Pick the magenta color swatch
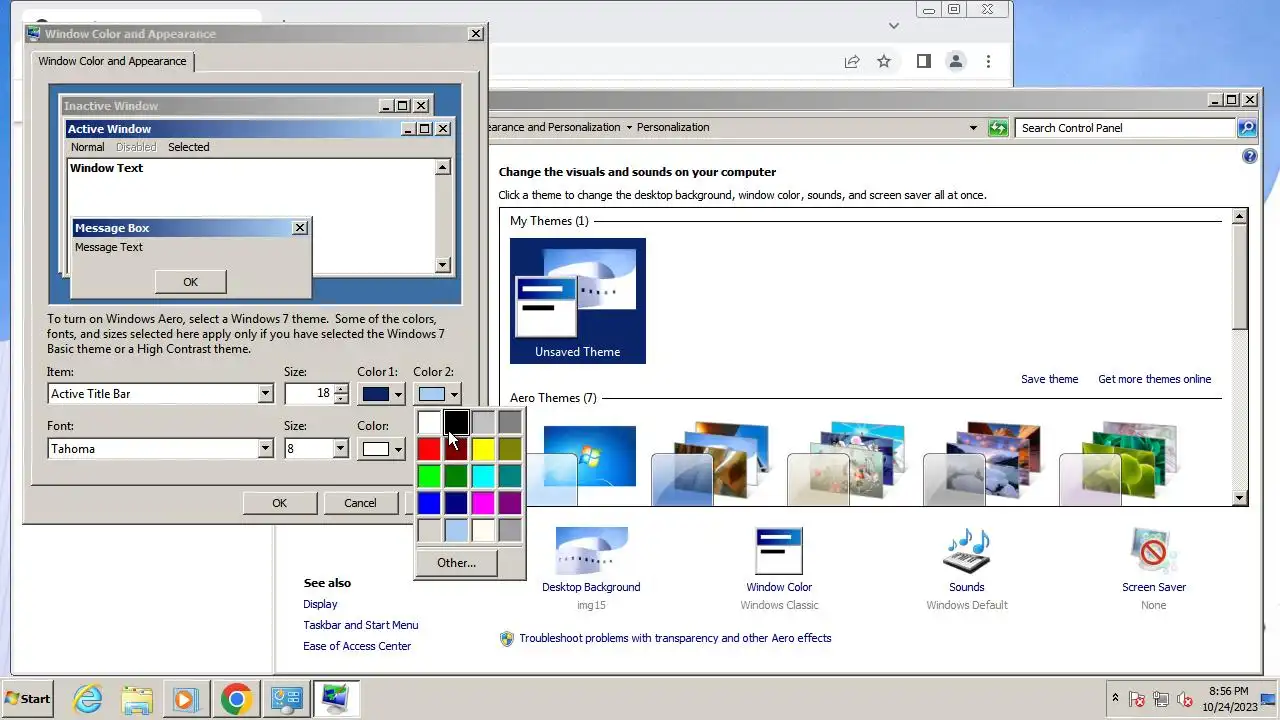1280x720 pixels. (483, 503)
